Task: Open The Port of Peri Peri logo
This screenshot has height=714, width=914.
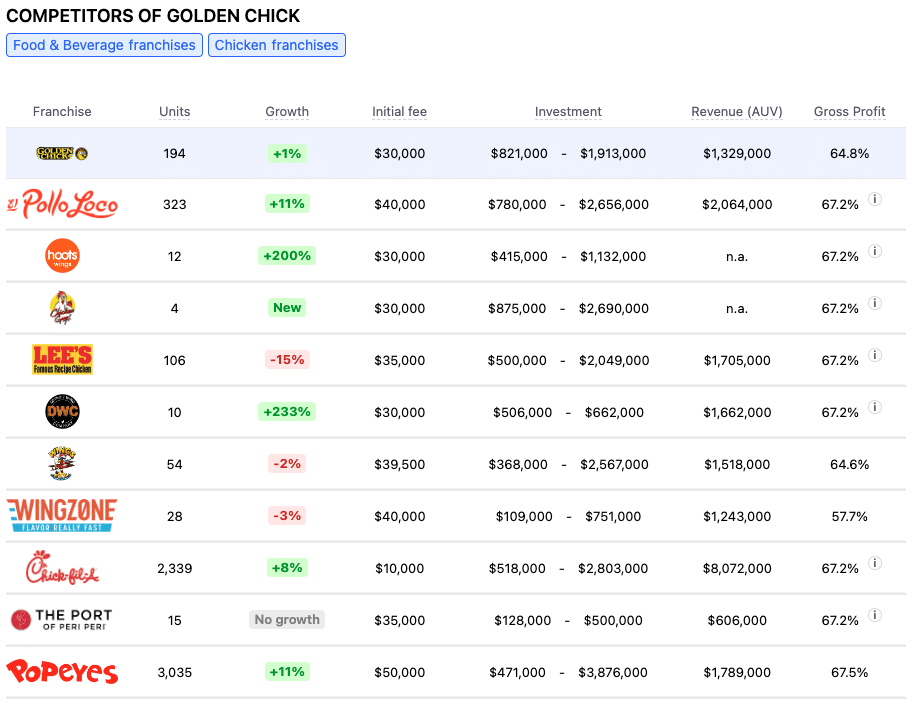Action: 62,620
